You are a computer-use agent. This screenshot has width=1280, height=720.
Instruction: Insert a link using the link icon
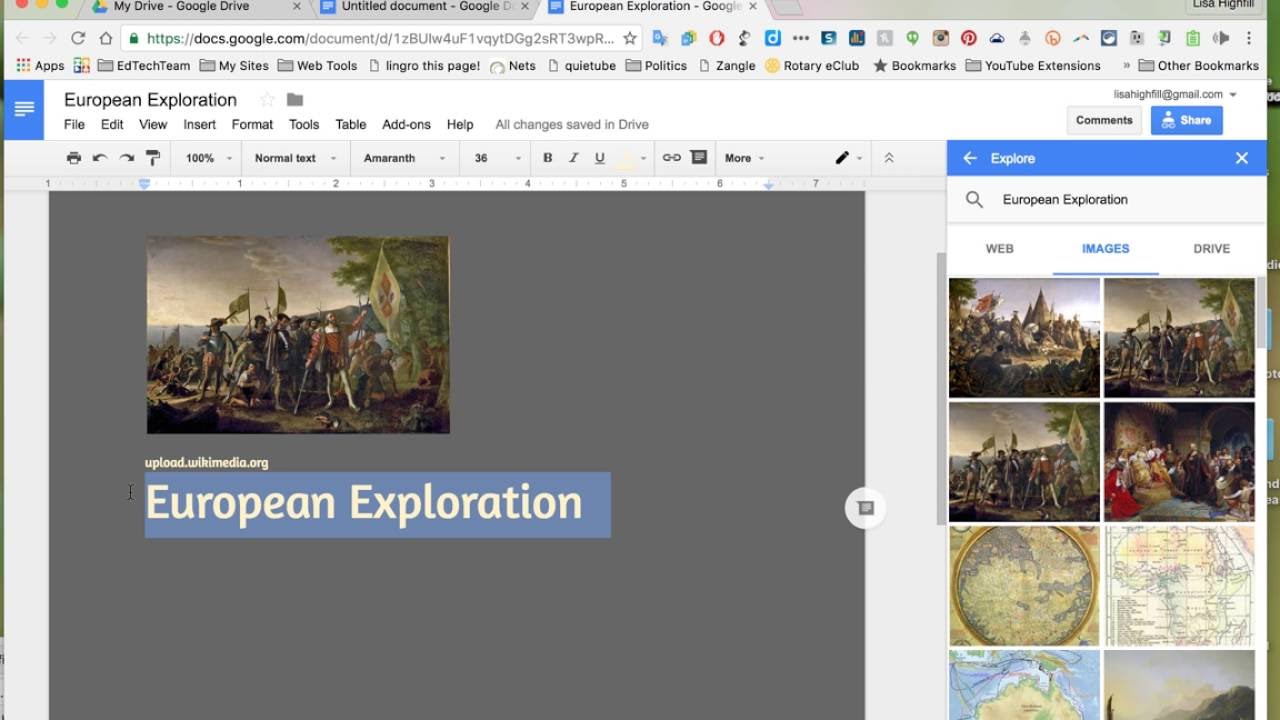point(672,158)
